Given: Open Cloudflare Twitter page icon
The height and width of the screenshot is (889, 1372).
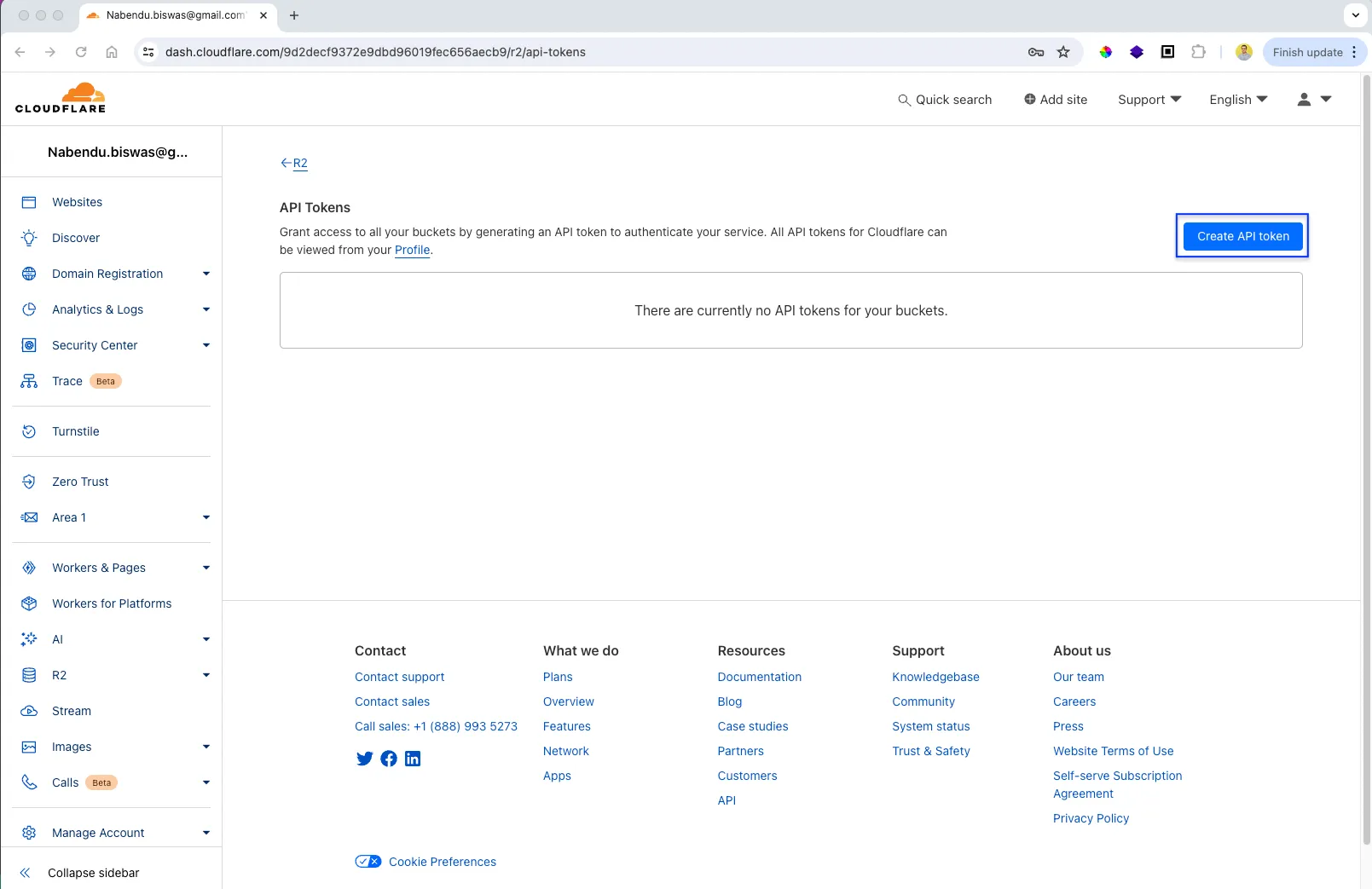Looking at the screenshot, I should pos(364,759).
